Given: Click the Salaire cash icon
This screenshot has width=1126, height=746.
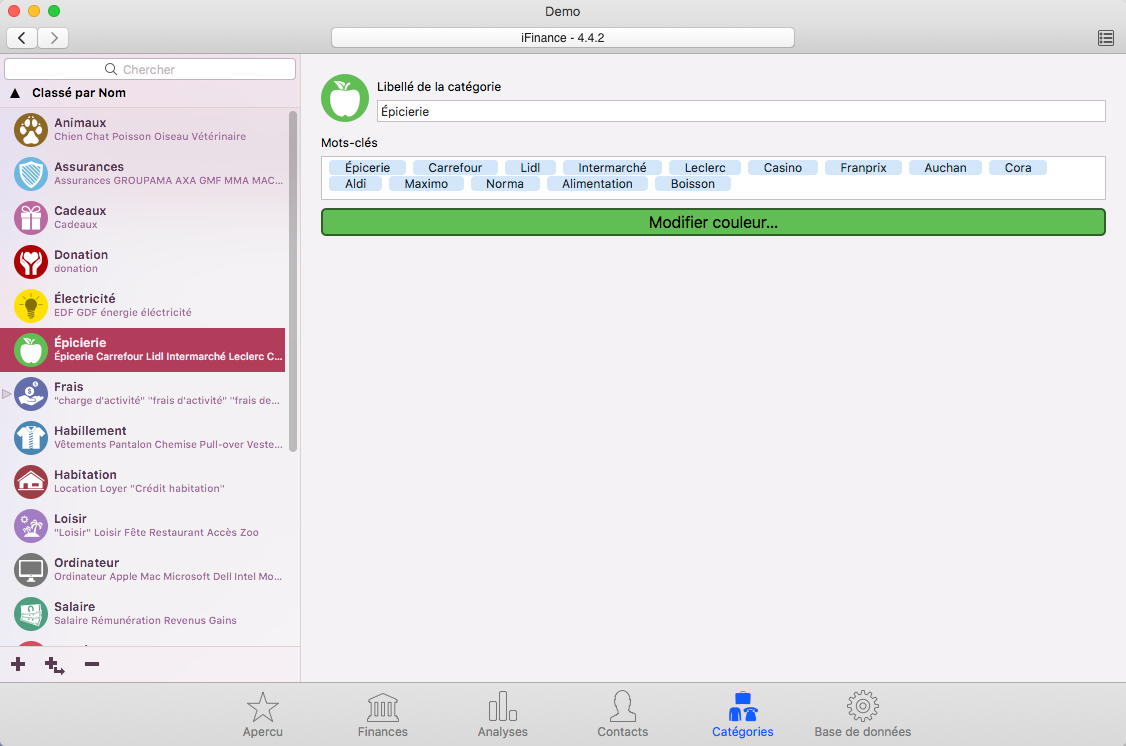Looking at the screenshot, I should point(31,614).
